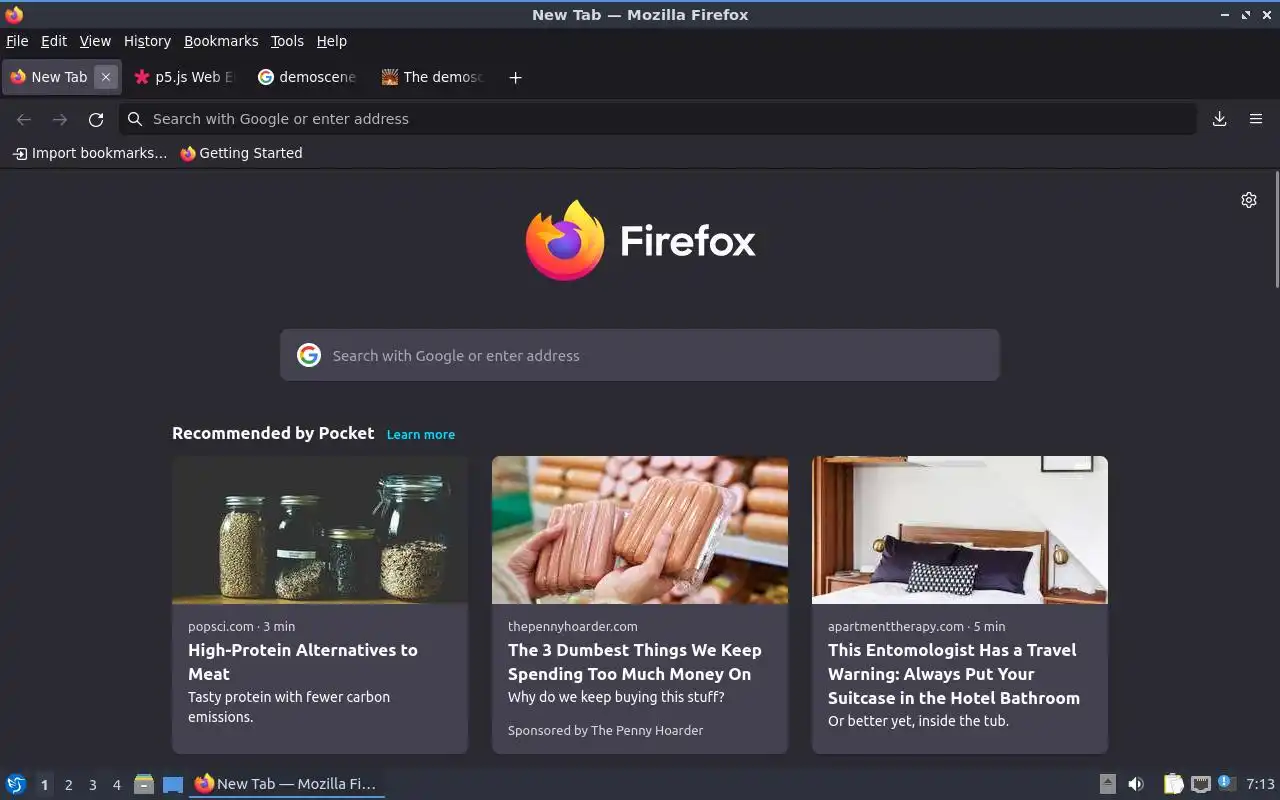Focus the address bar search field
Image resolution: width=1280 pixels, height=800 pixels.
(658, 119)
